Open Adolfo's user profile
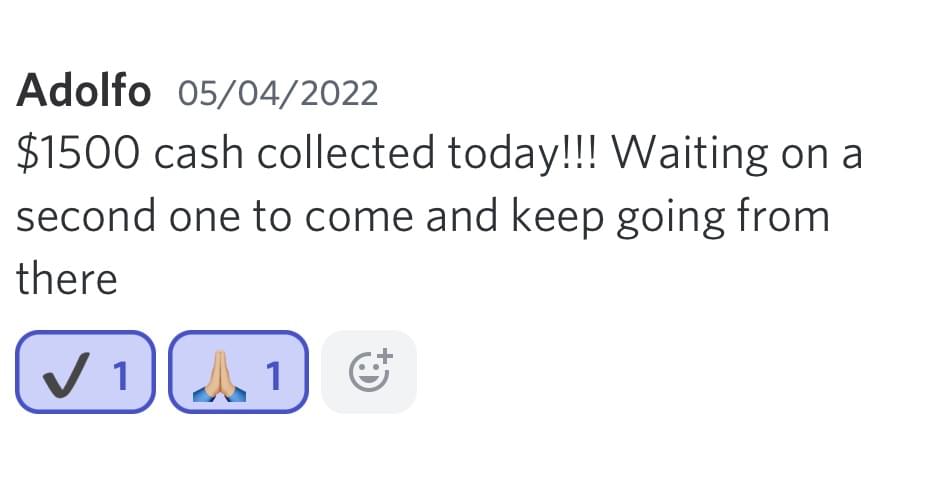Screen dimensions: 948x488 click(84, 93)
